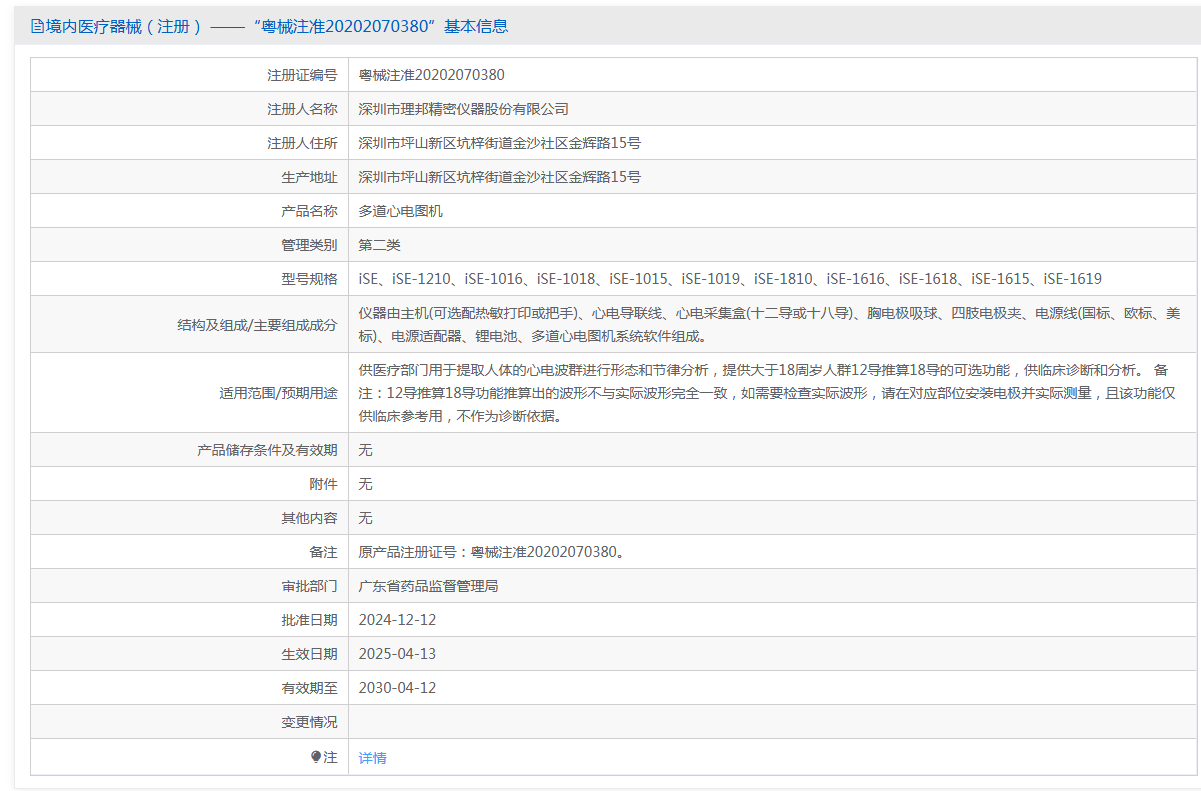
Task: Select approval date 2024-12-12
Action: pos(398,620)
